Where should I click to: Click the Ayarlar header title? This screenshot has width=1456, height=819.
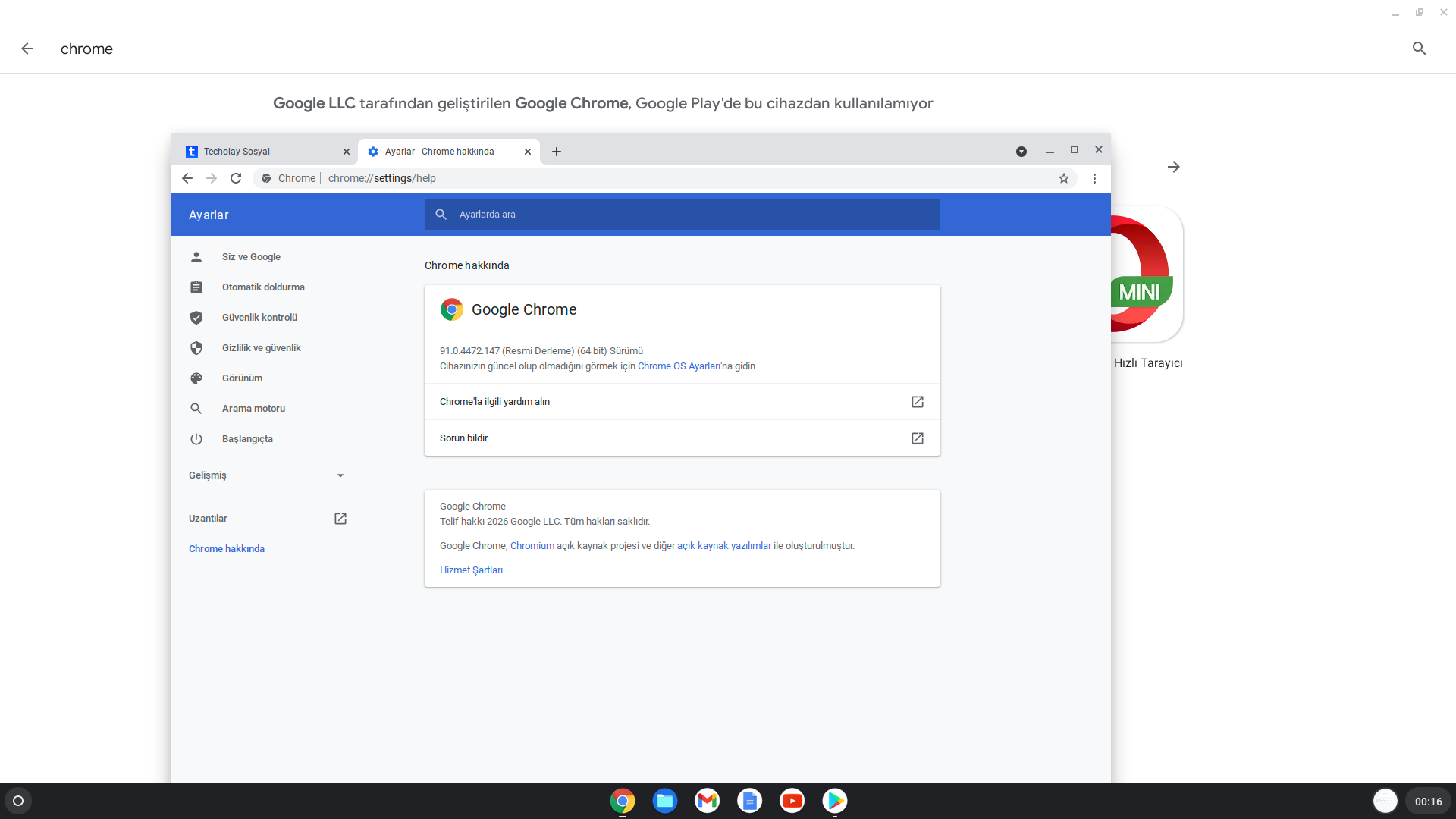[209, 215]
